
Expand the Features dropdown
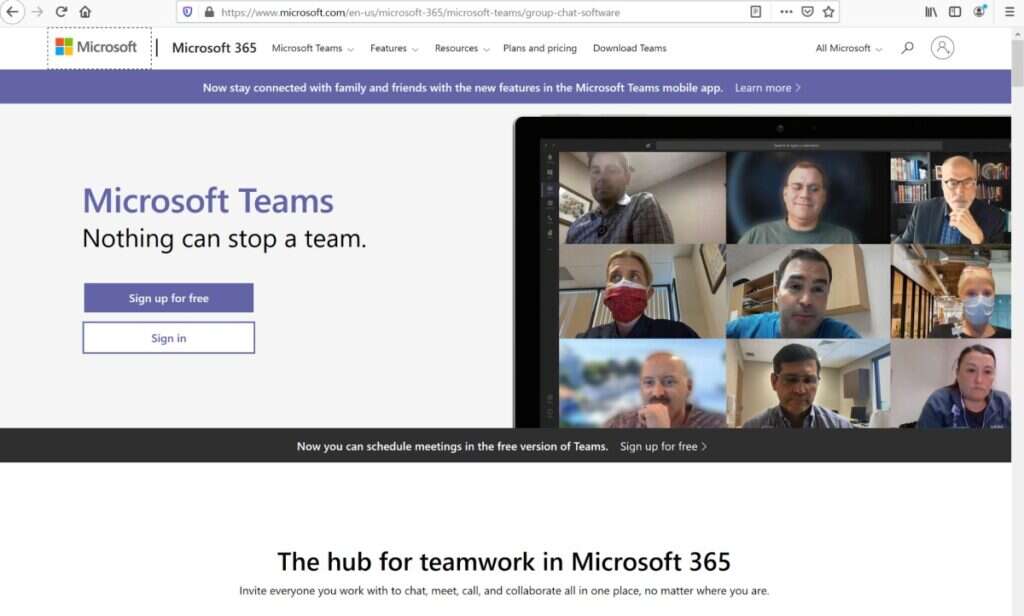coord(390,47)
